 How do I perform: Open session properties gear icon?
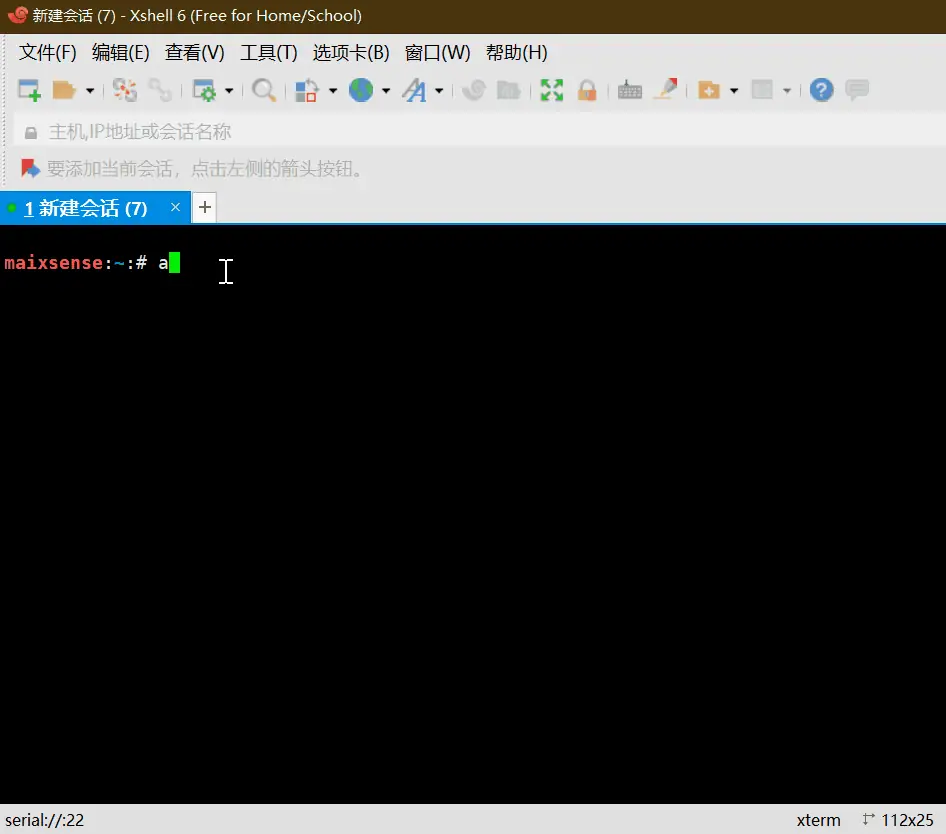(x=204, y=91)
